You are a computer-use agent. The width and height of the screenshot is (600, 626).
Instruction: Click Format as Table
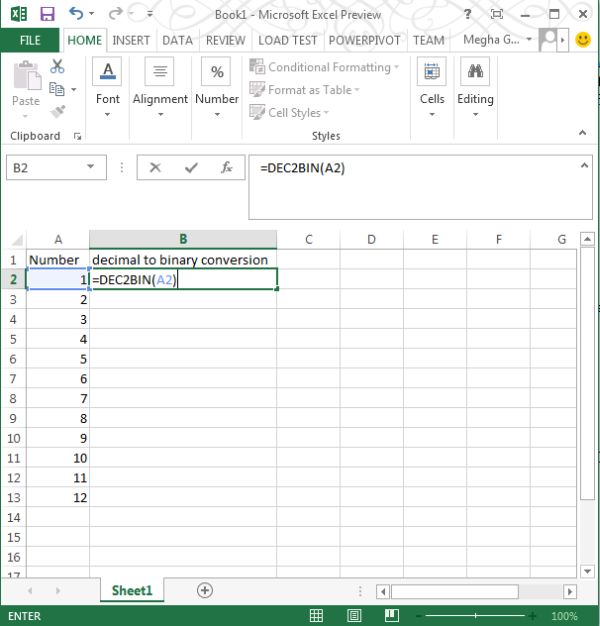304,90
